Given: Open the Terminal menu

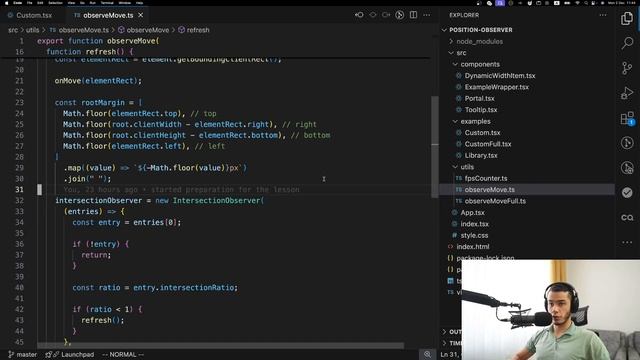Looking at the screenshot, I should coord(107,3).
